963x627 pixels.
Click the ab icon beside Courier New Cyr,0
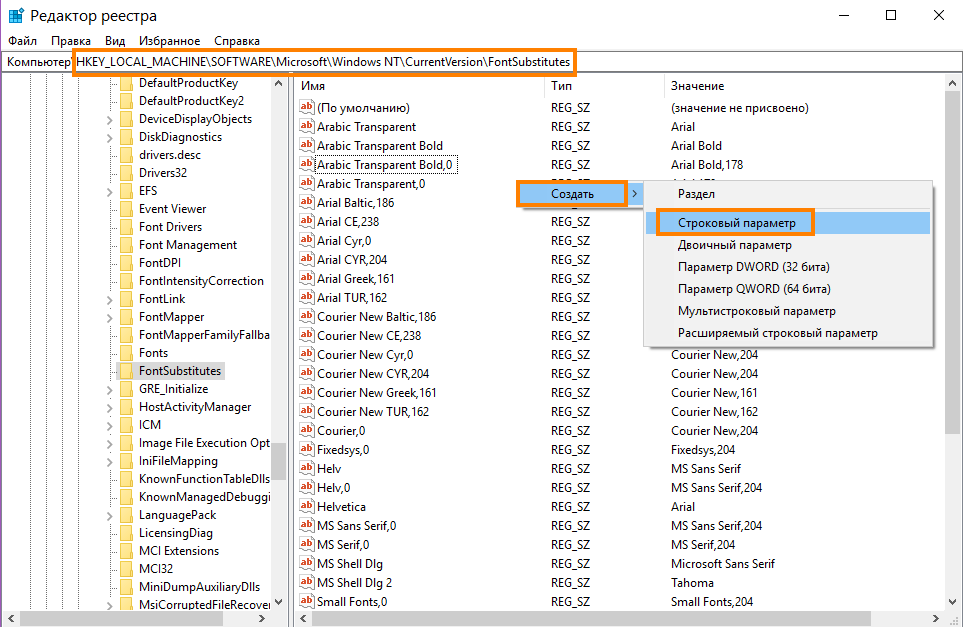click(x=306, y=354)
